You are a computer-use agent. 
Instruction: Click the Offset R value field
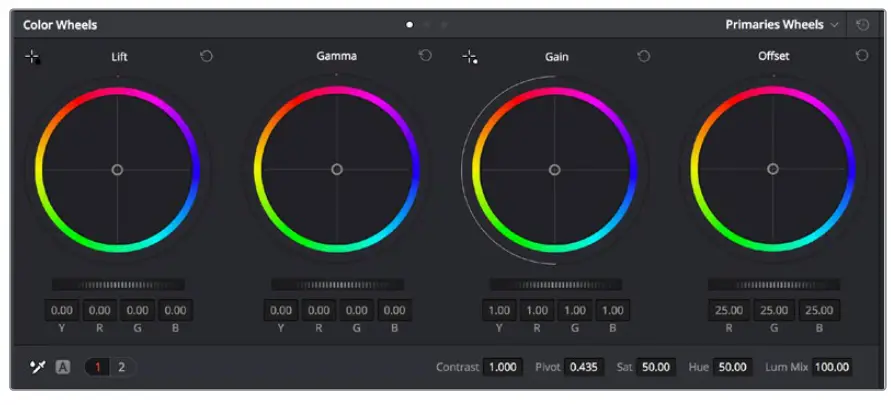728,310
